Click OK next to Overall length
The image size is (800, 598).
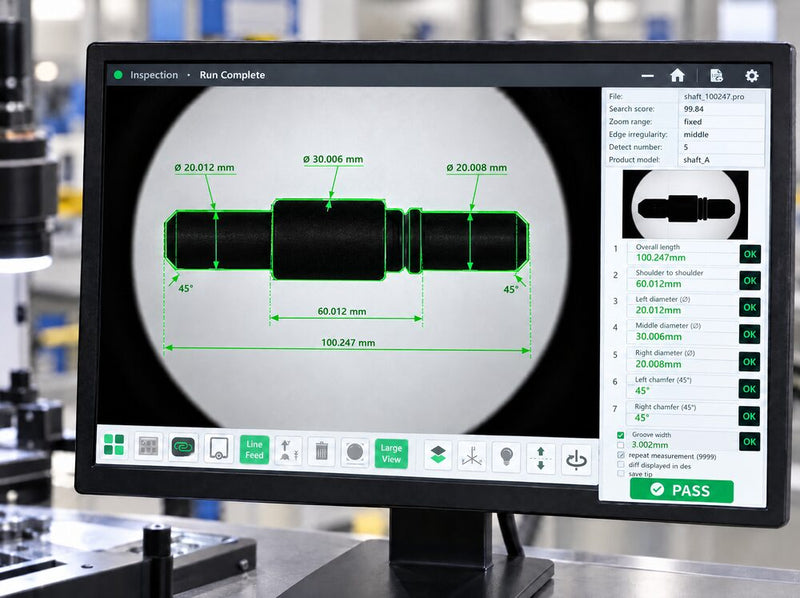(x=750, y=254)
